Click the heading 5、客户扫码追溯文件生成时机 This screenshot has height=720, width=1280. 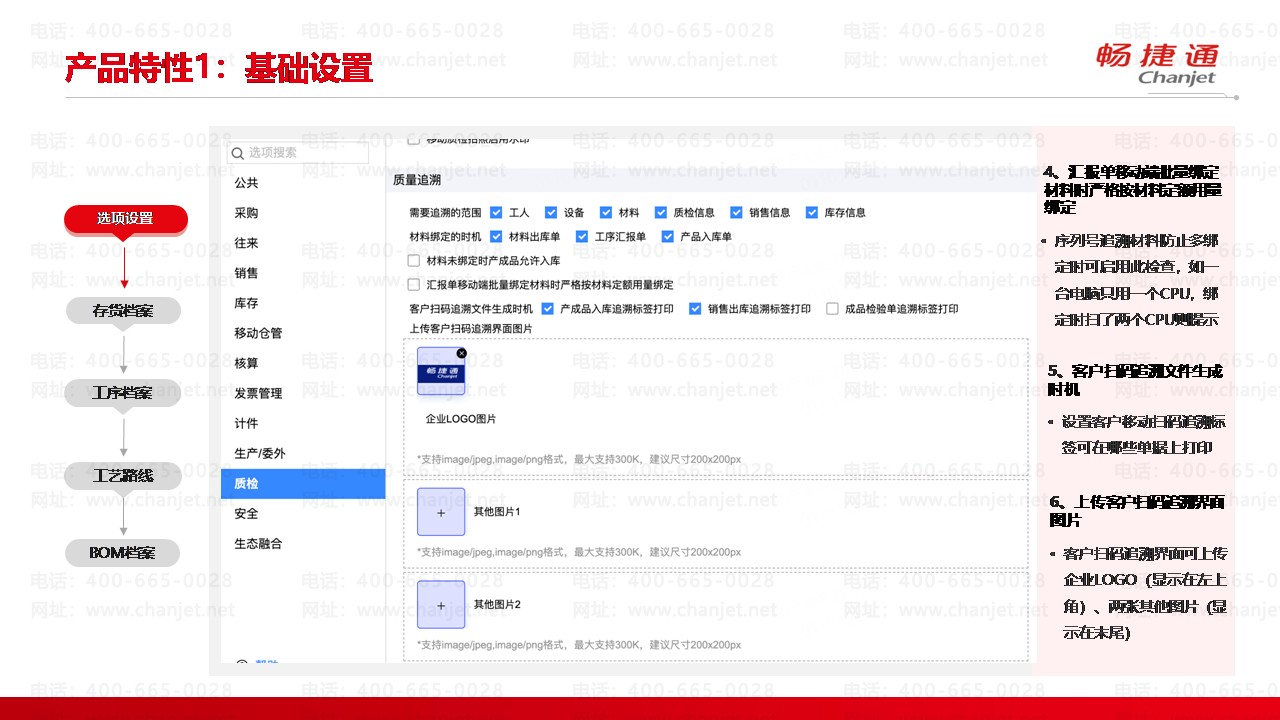pos(1135,380)
